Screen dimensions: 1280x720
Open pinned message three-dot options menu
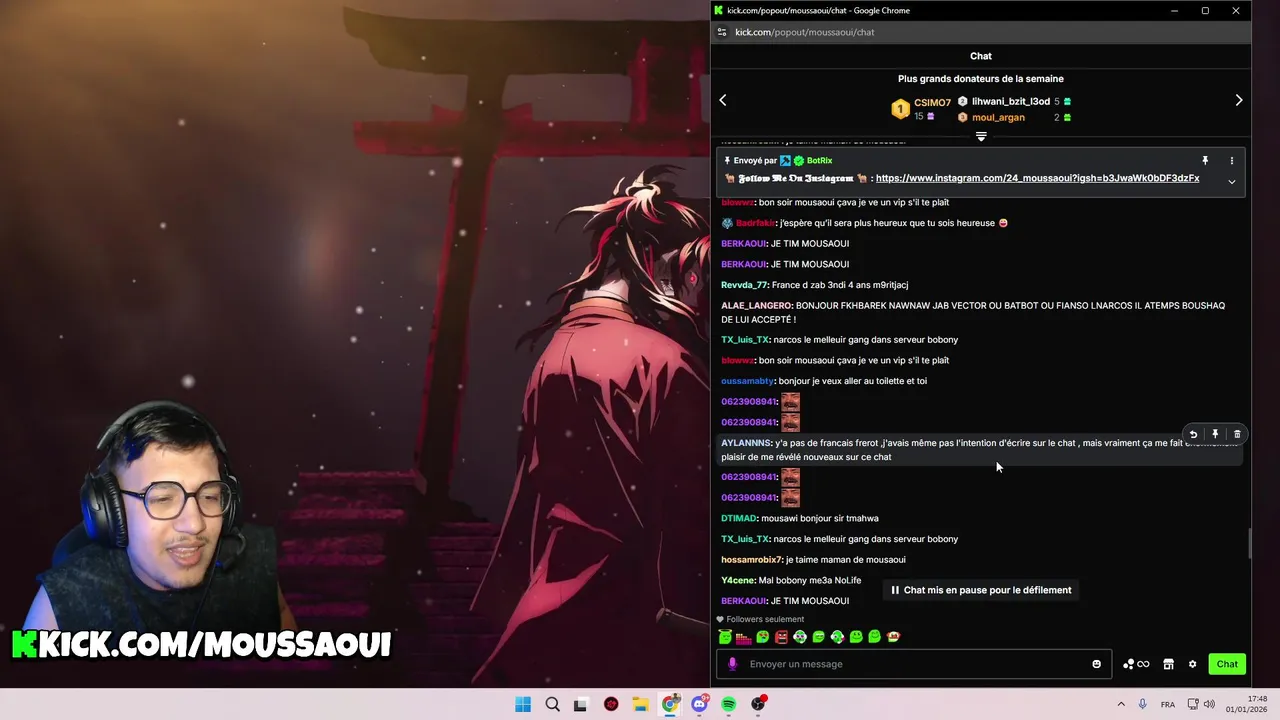pos(1232,160)
